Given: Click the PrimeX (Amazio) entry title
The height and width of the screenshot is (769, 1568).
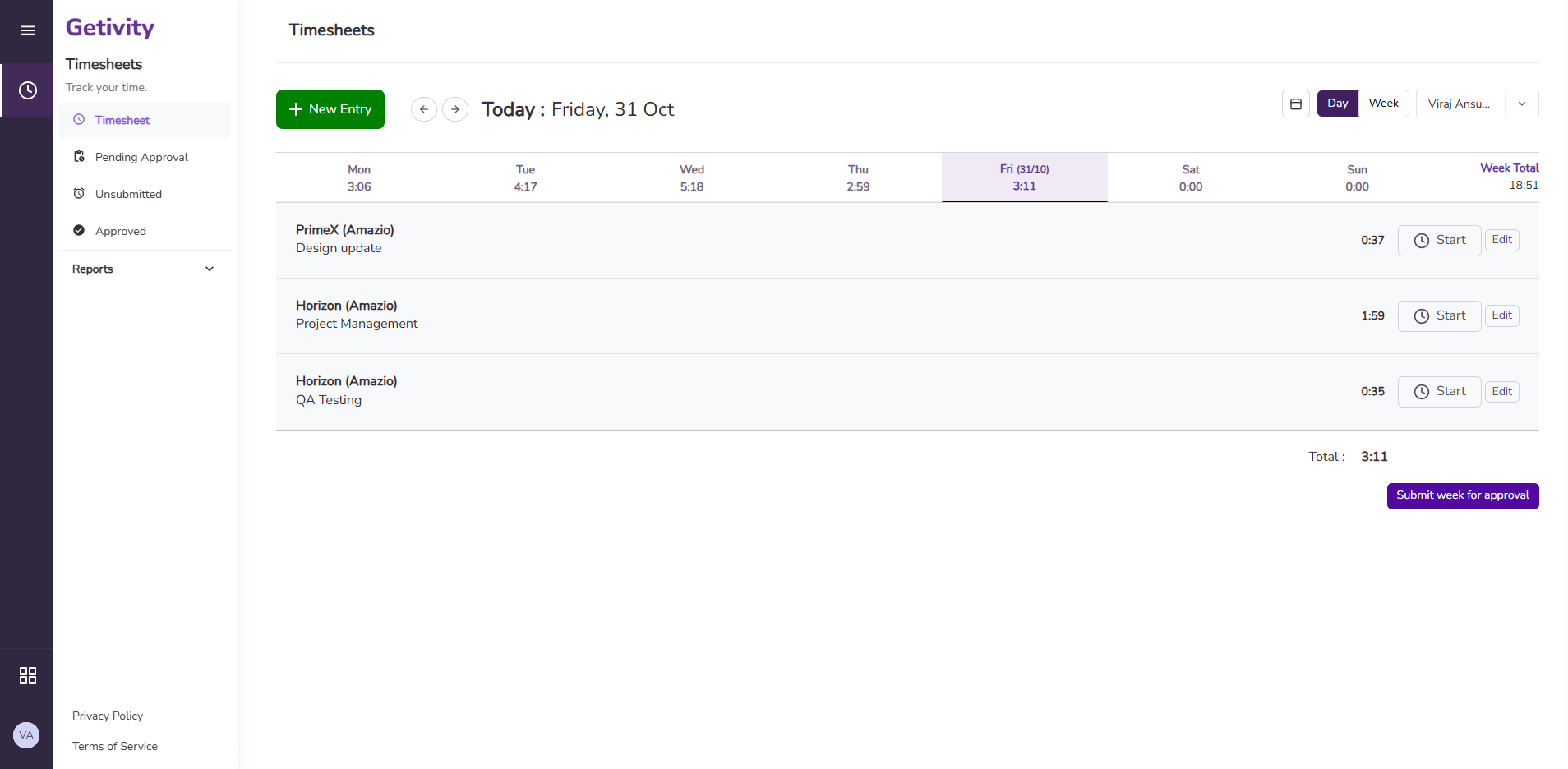Looking at the screenshot, I should (x=345, y=230).
